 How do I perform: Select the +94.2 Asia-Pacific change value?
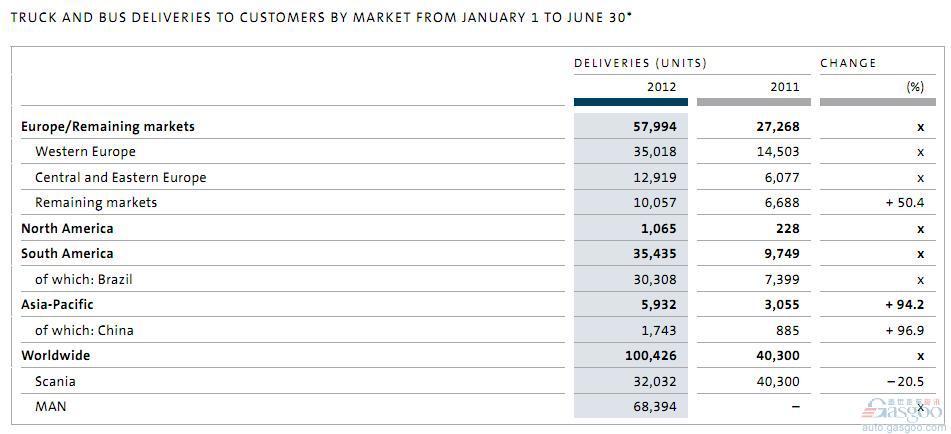click(904, 305)
